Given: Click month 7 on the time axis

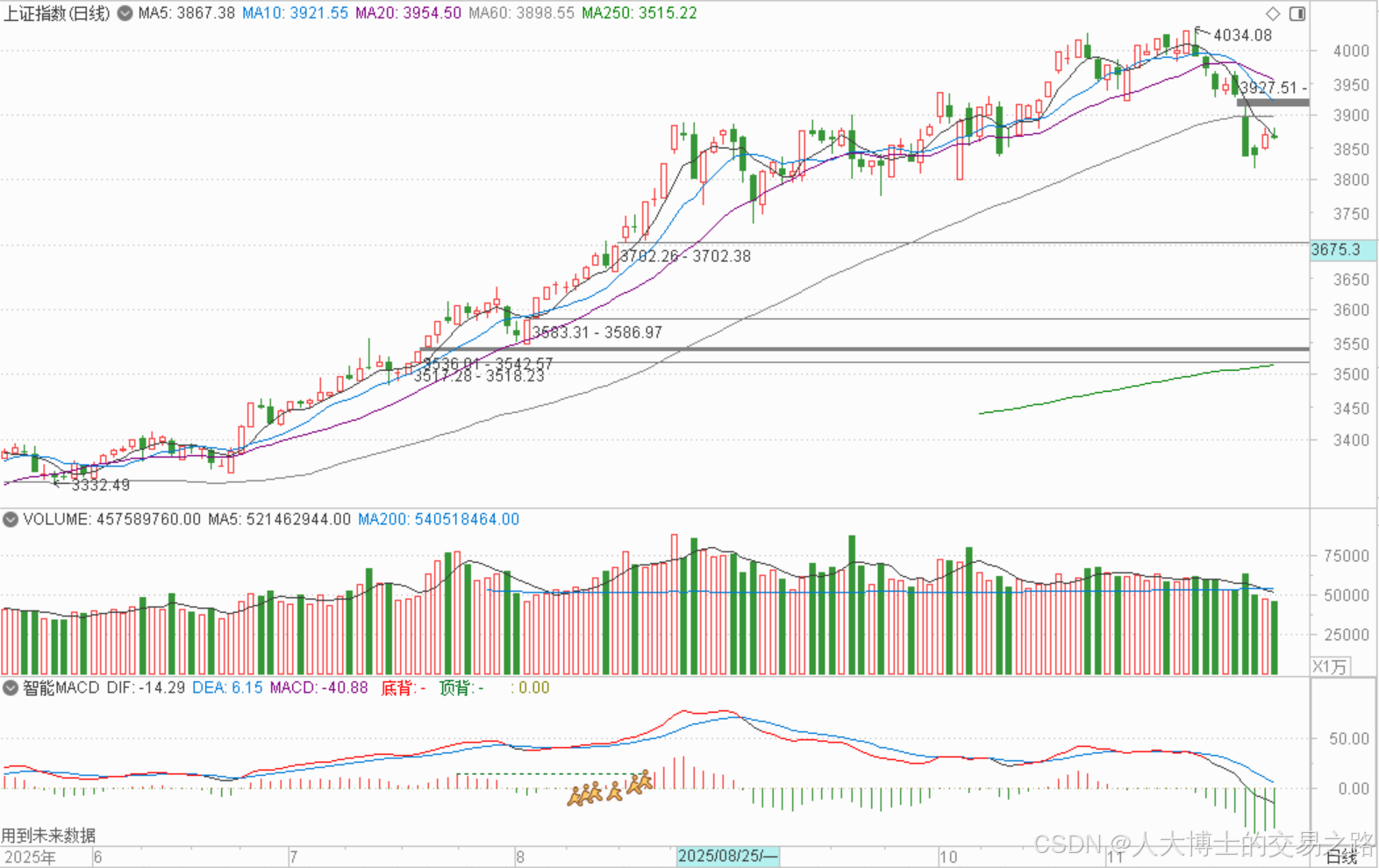Looking at the screenshot, I should click(293, 857).
